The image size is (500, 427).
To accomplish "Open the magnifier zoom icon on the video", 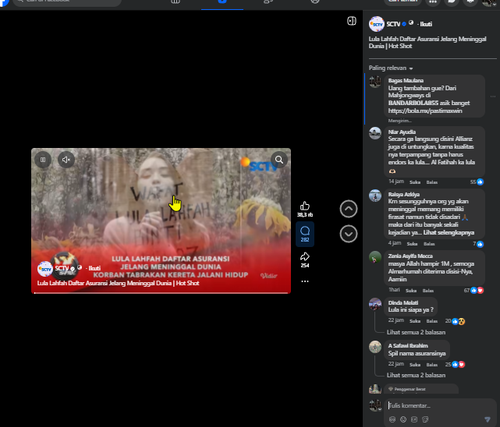I will (x=279, y=160).
